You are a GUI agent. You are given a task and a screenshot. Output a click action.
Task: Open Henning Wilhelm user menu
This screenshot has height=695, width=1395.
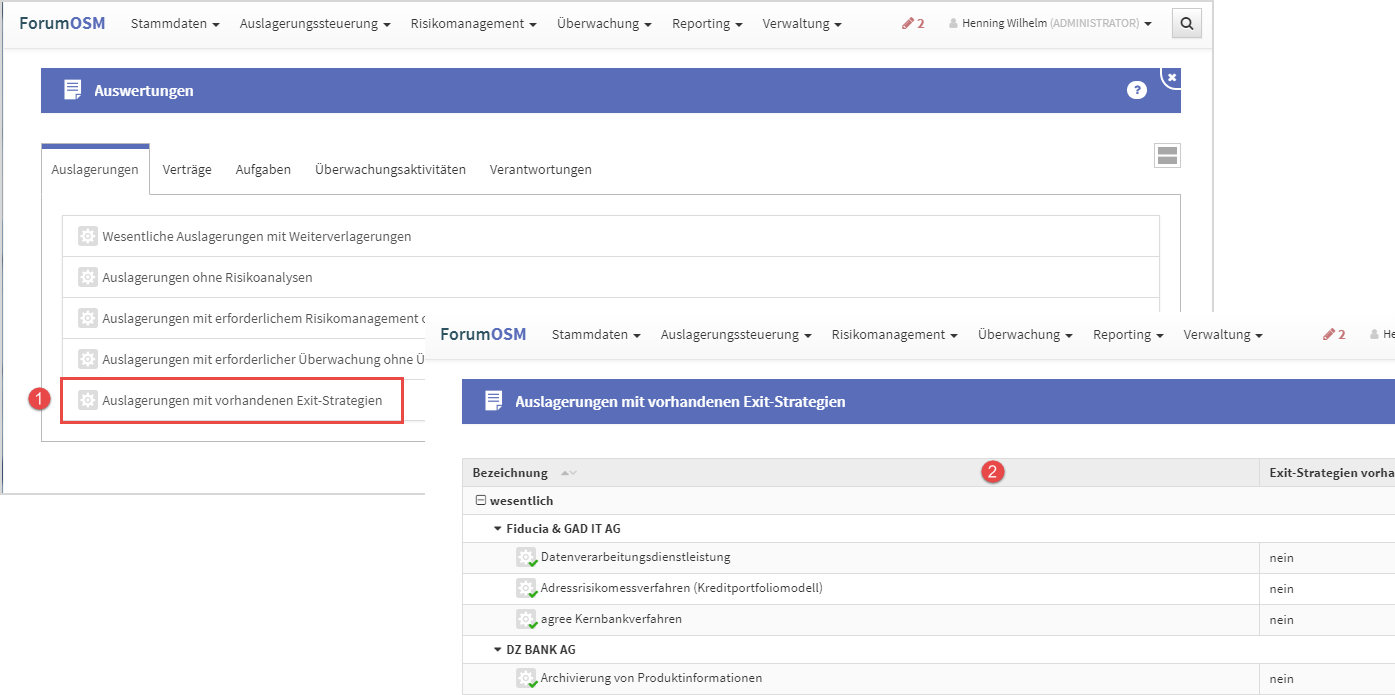point(1050,23)
